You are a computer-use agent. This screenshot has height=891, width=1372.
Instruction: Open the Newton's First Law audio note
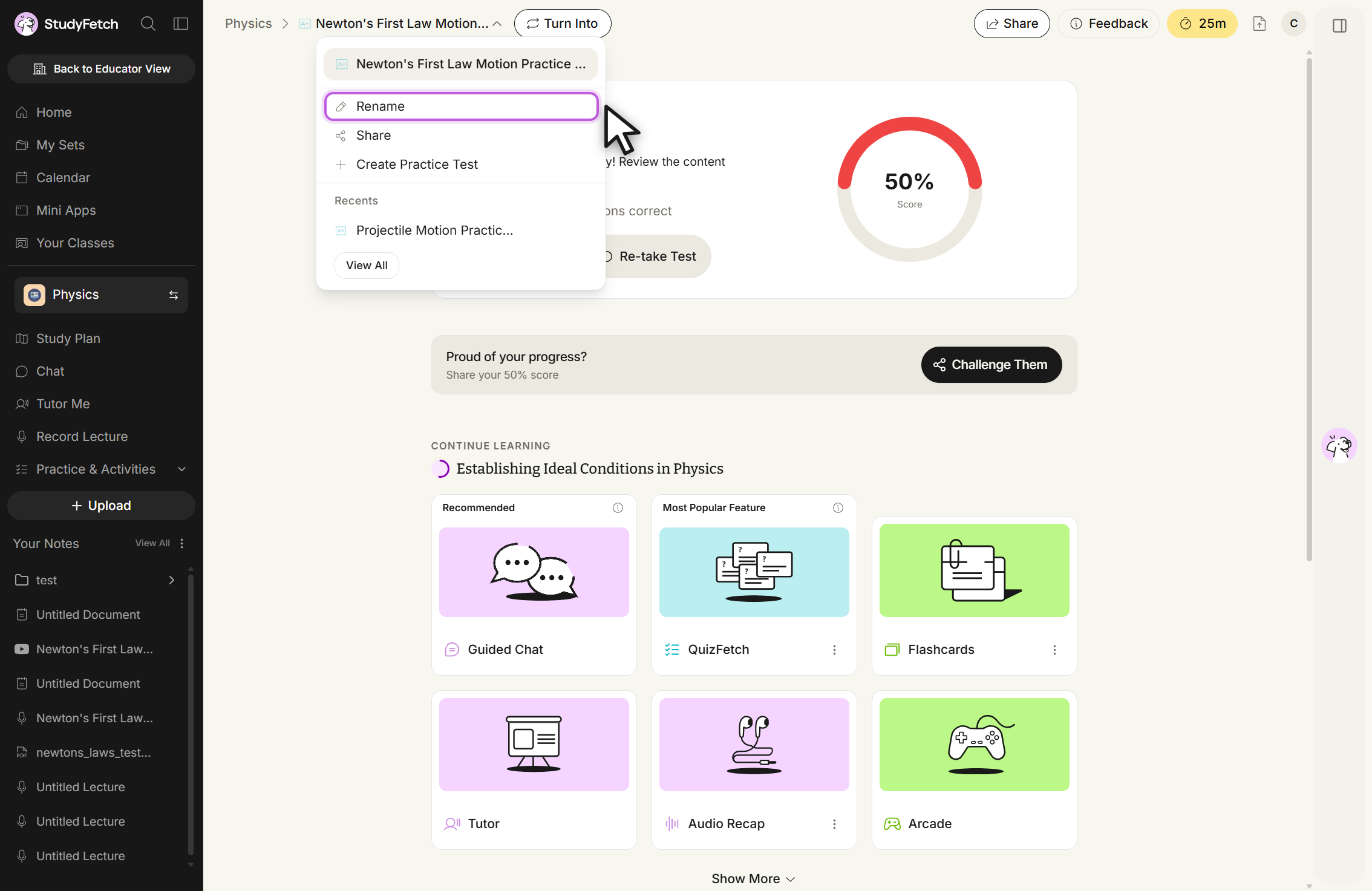pos(95,718)
